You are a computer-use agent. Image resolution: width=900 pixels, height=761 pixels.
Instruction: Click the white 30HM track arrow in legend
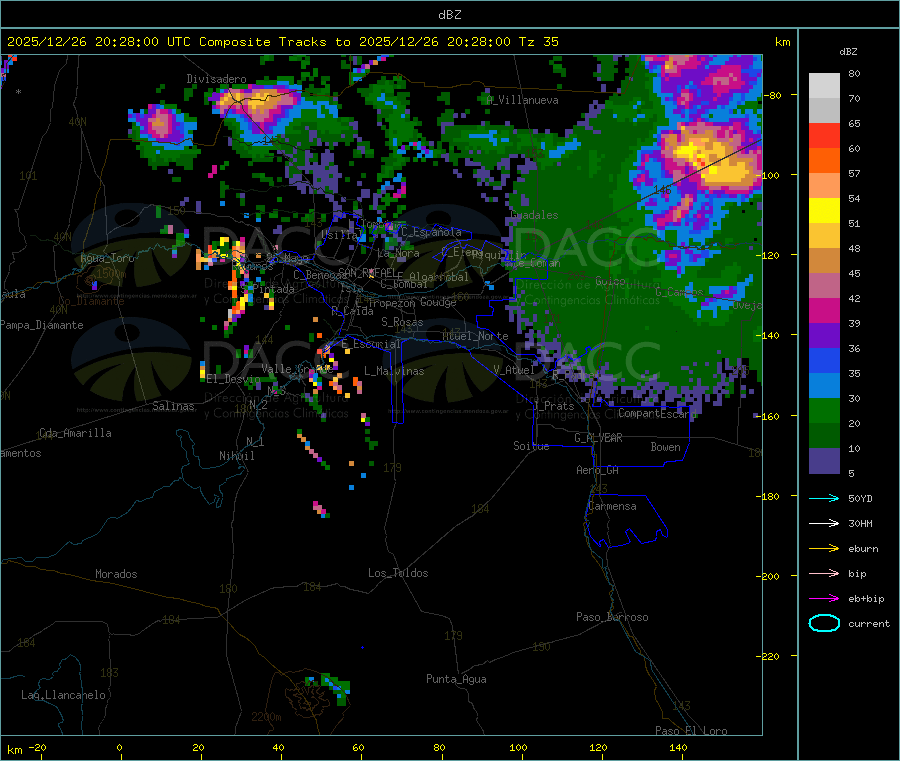pos(824,523)
